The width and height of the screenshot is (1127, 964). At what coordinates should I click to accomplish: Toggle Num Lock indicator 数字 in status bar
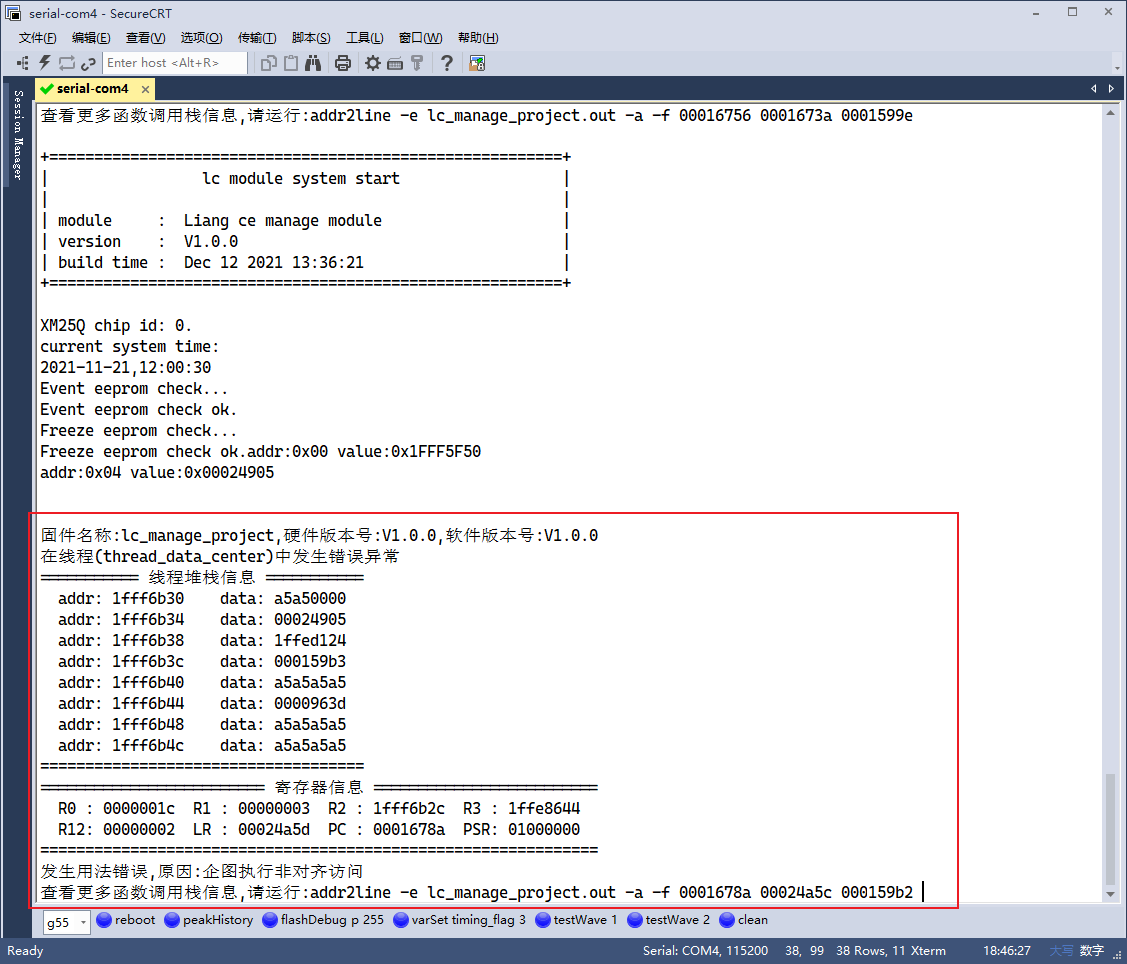pos(1090,951)
